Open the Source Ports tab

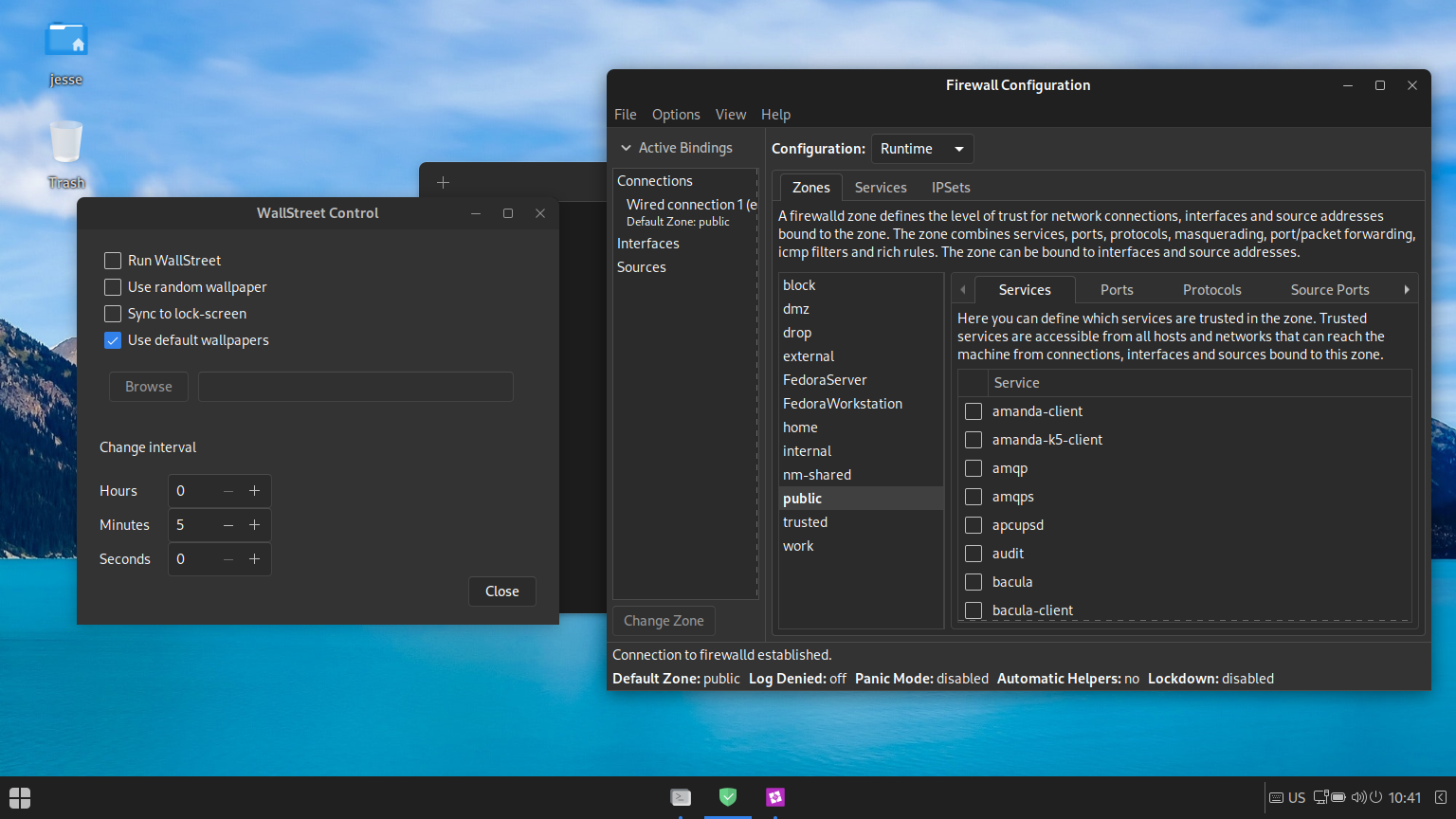click(x=1330, y=290)
